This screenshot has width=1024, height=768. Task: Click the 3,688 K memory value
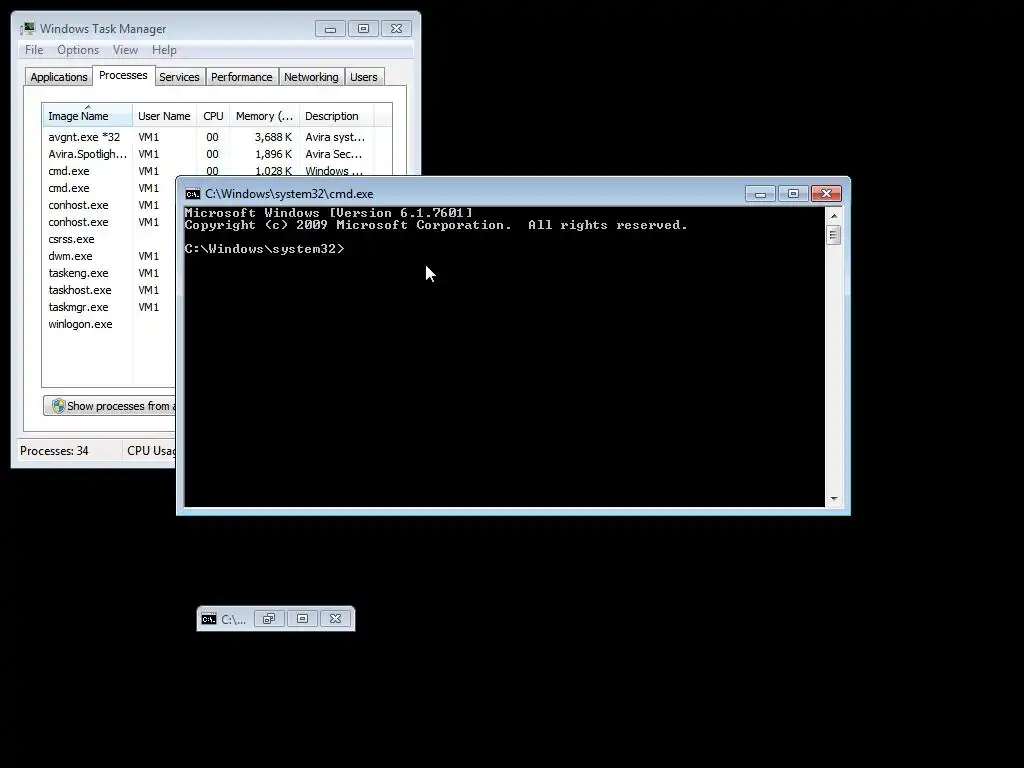pyautogui.click(x=273, y=137)
